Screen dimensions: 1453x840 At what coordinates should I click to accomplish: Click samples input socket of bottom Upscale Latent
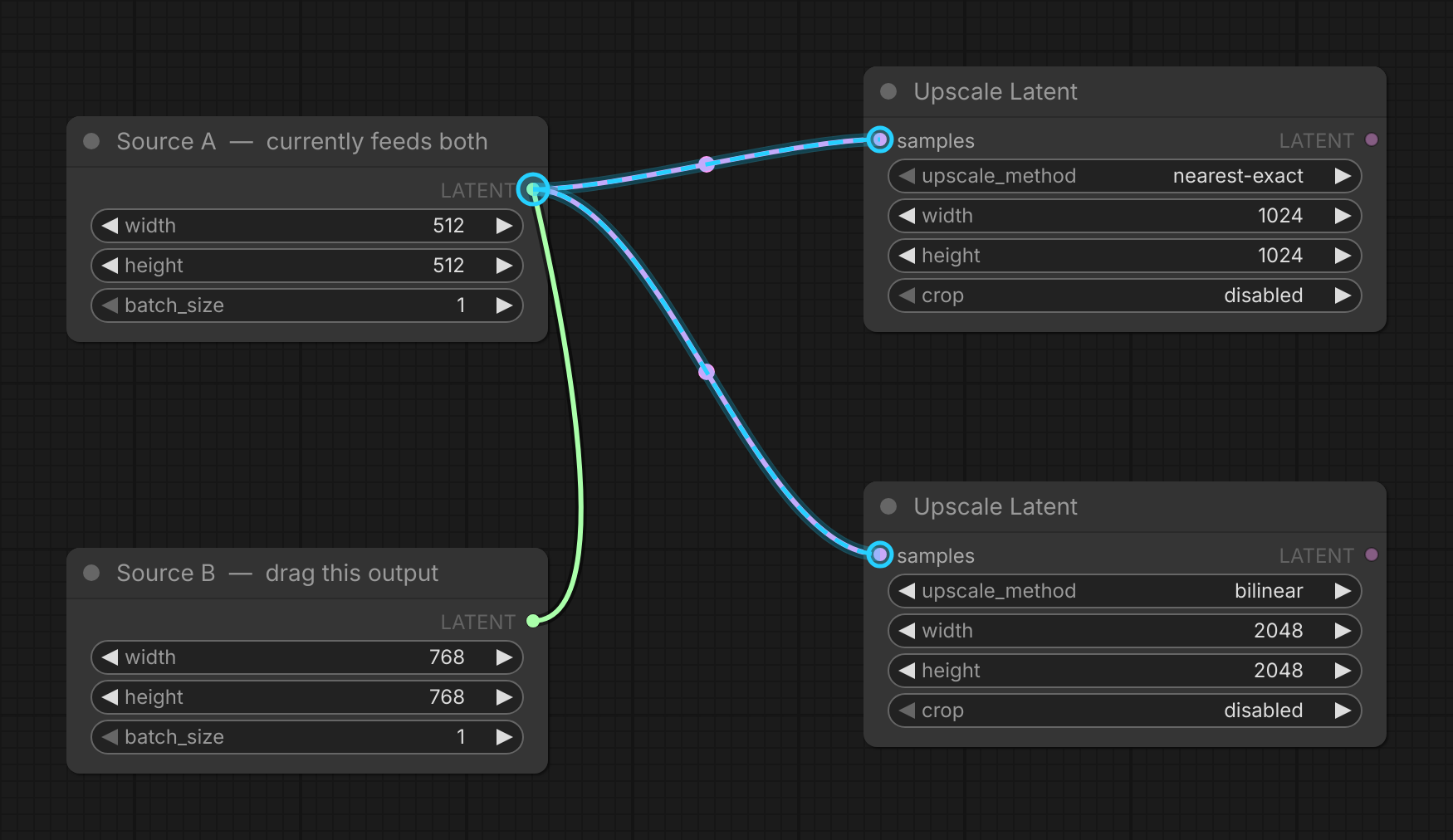click(x=879, y=554)
